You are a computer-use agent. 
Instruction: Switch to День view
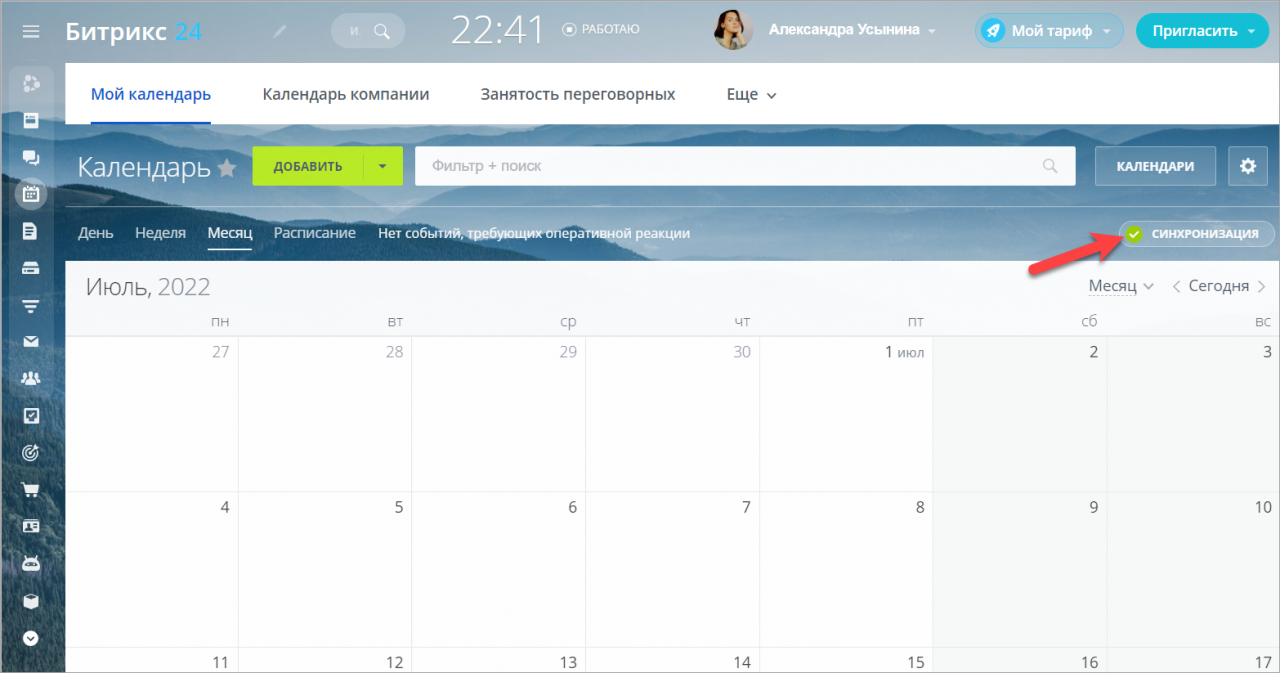(96, 233)
